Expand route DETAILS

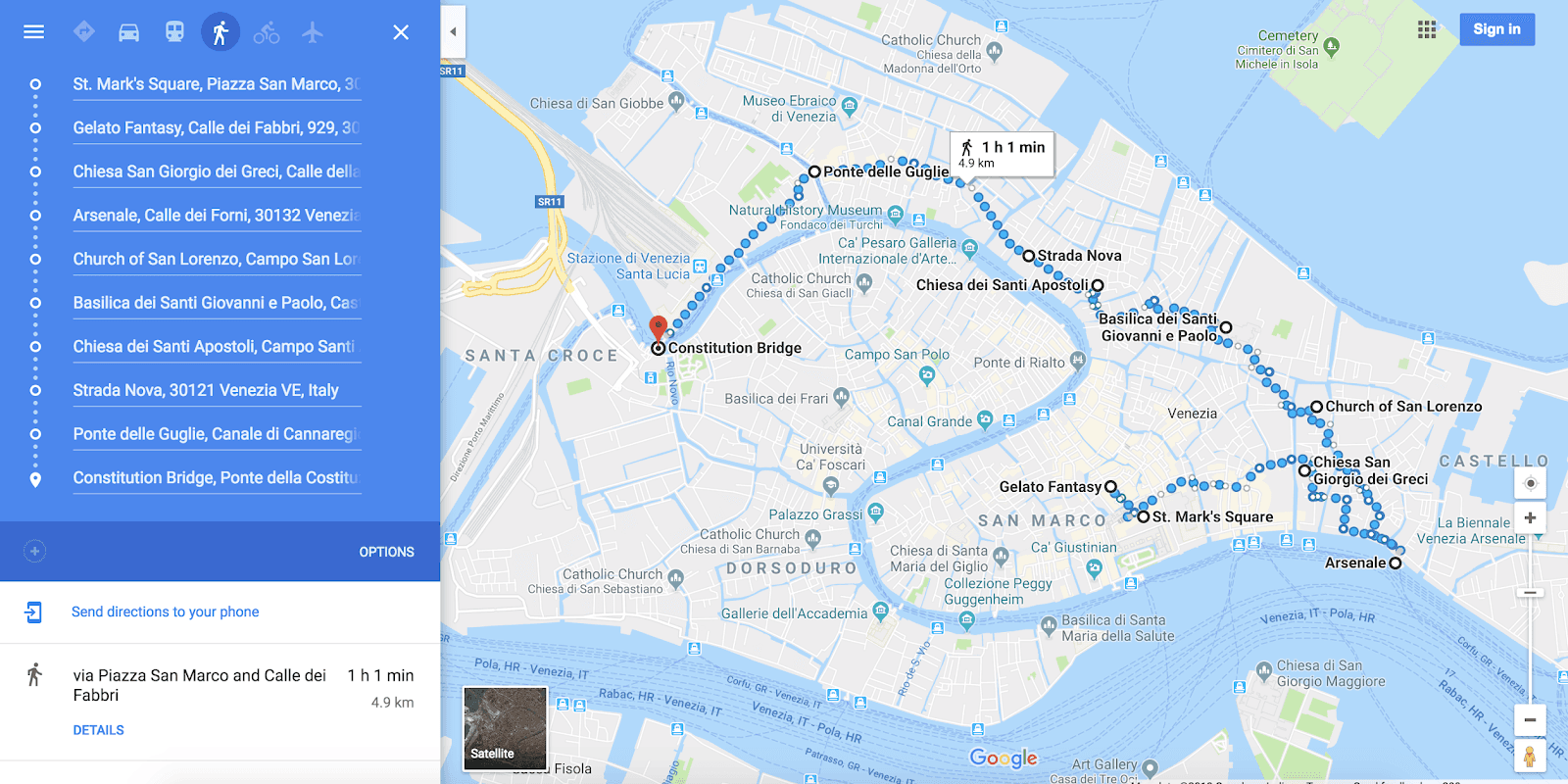tap(98, 730)
